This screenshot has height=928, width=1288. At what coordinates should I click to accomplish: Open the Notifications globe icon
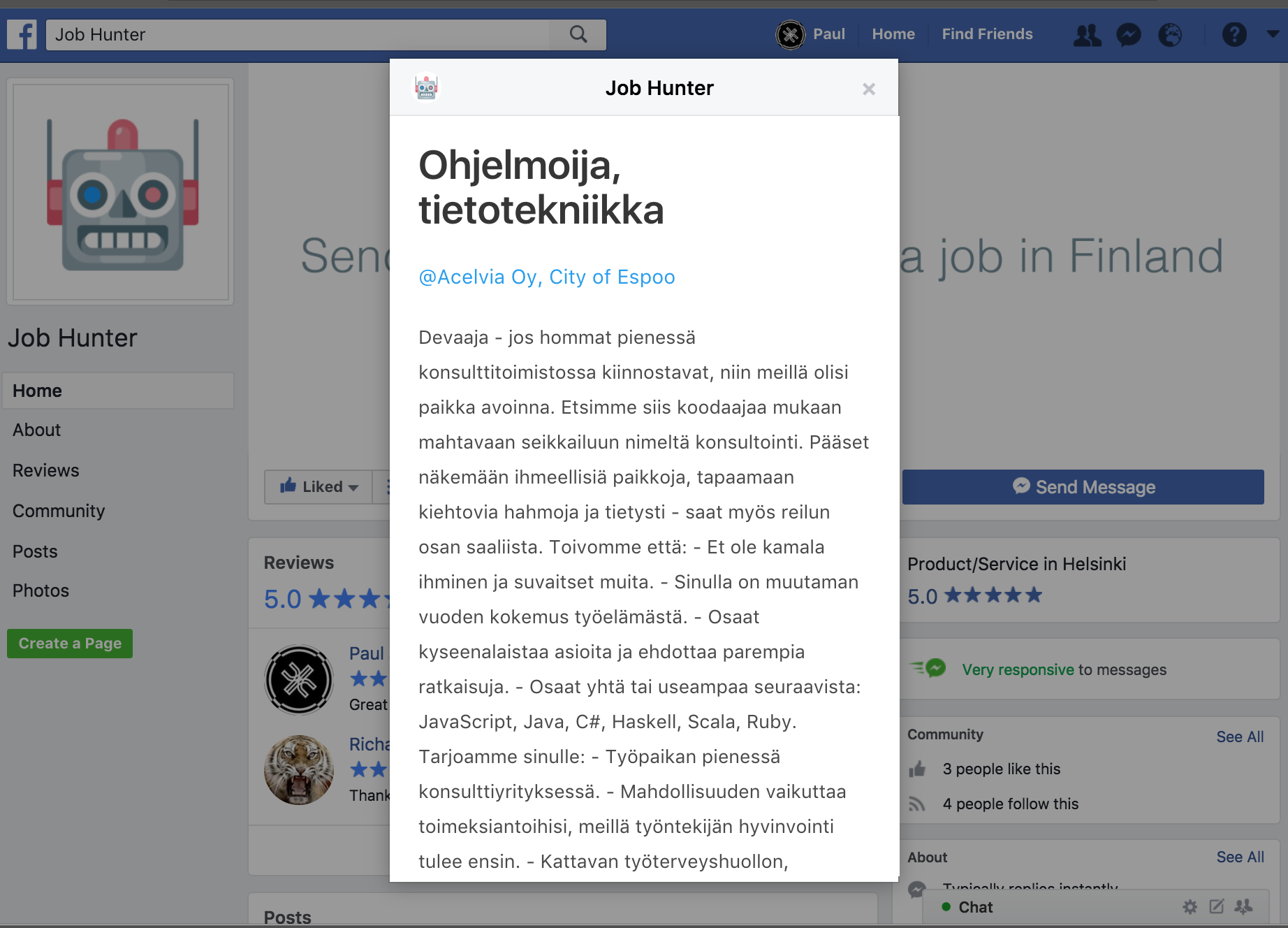[x=1170, y=34]
